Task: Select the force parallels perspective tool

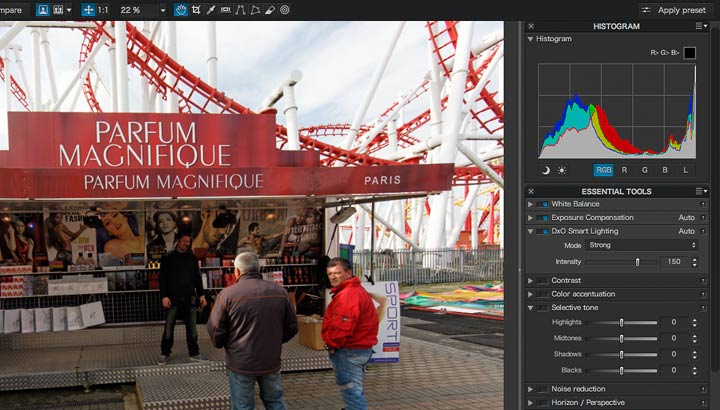Action: pos(240,10)
